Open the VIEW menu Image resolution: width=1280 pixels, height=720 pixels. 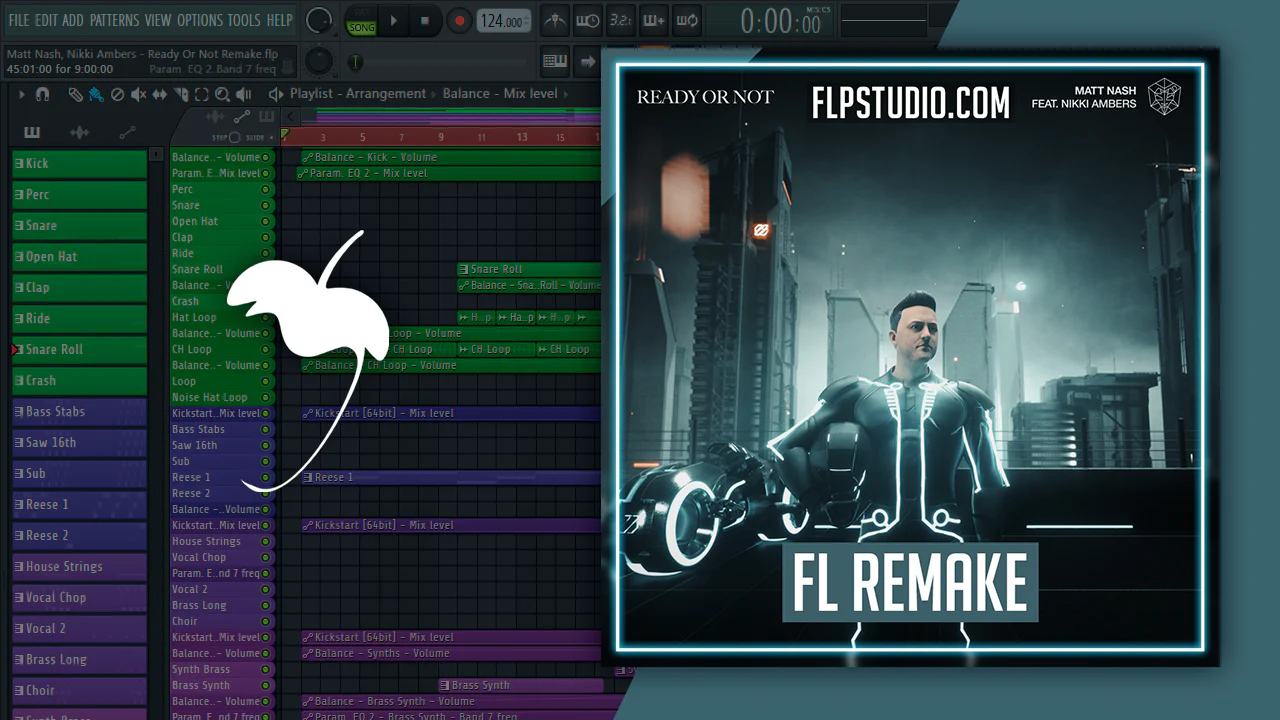point(158,20)
